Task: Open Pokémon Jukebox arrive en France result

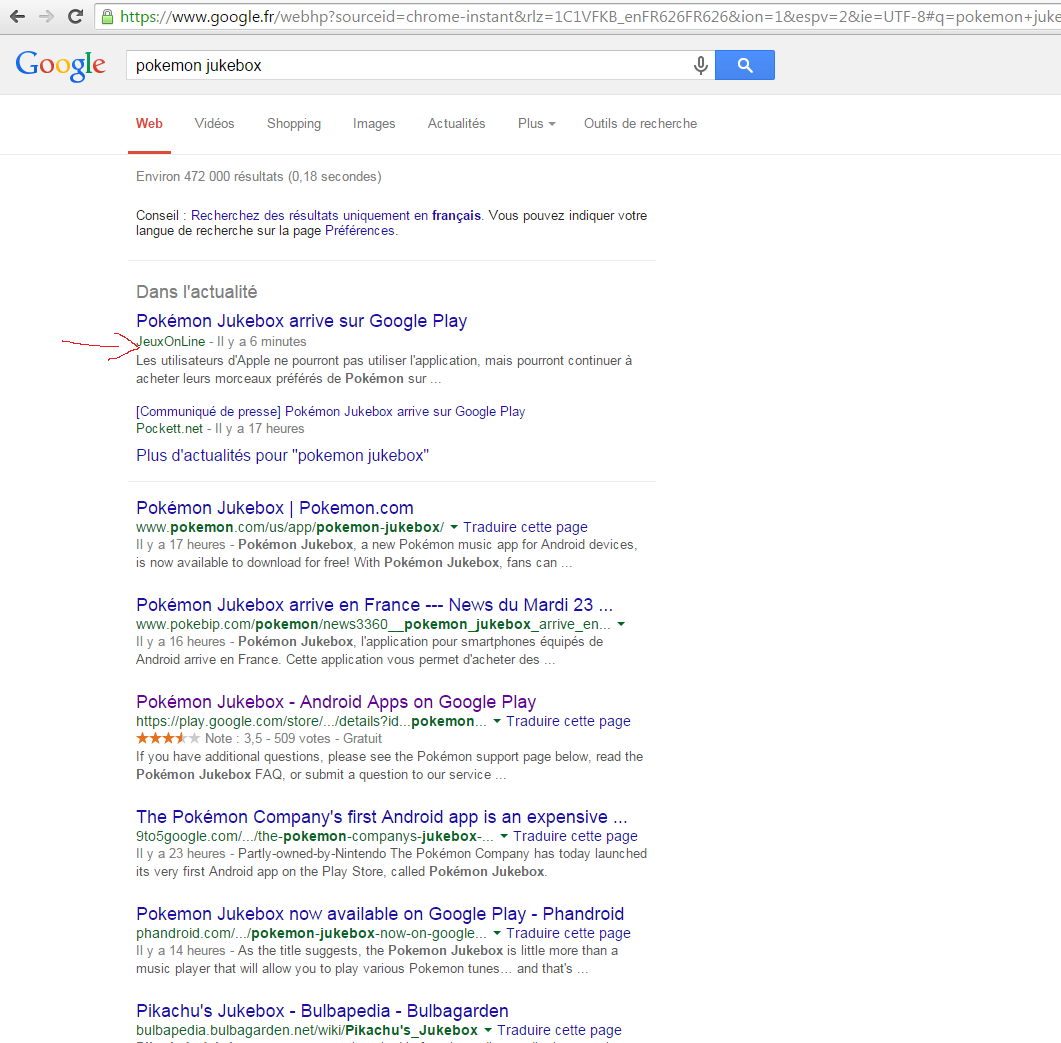Action: coord(374,605)
